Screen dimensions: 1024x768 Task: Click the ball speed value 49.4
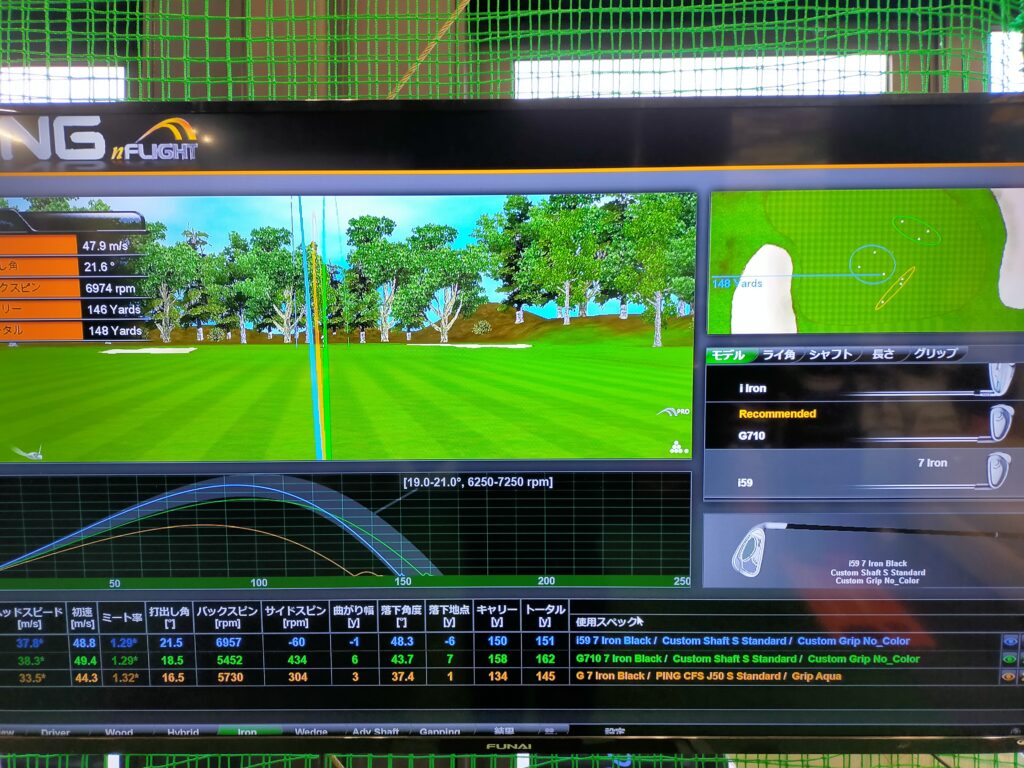tap(84, 661)
